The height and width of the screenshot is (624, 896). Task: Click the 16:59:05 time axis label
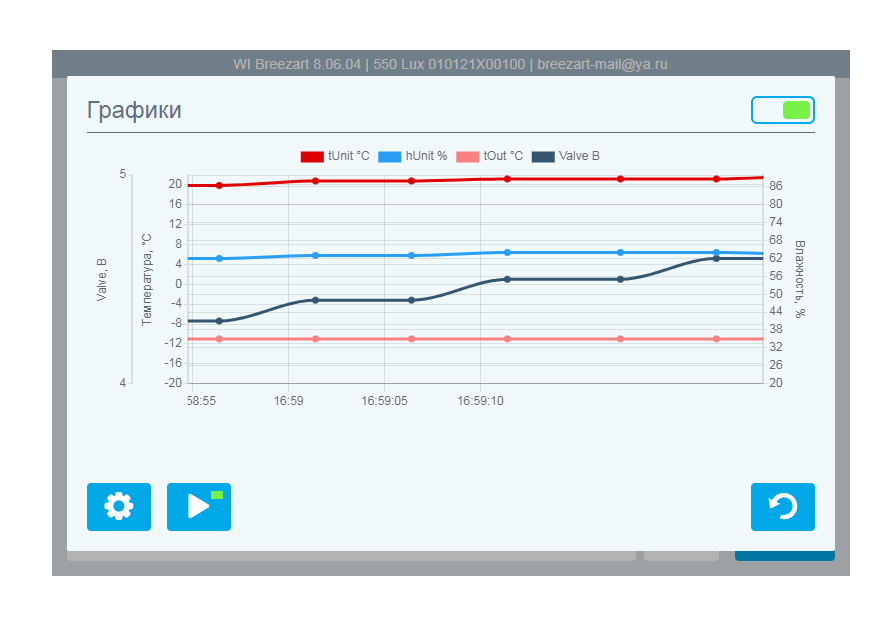[x=385, y=400]
